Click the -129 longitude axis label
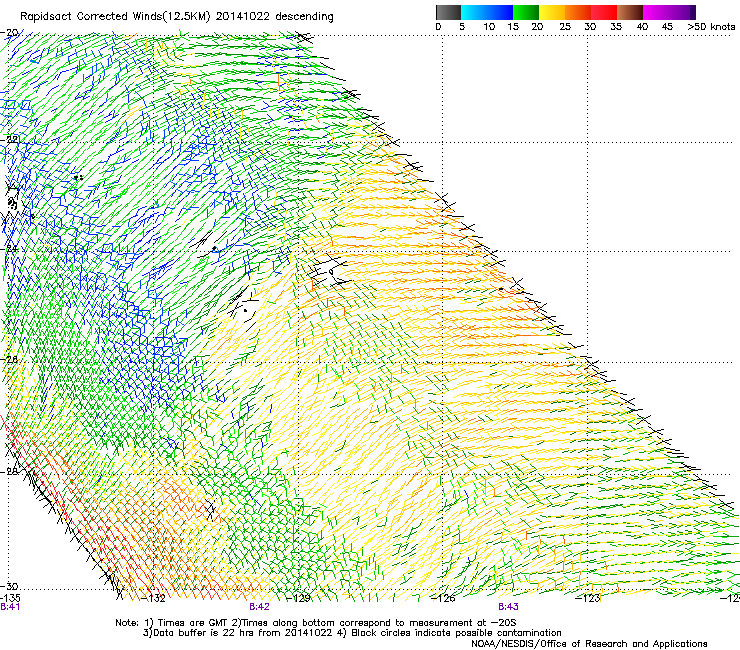The height and width of the screenshot is (650, 740). coord(298,599)
